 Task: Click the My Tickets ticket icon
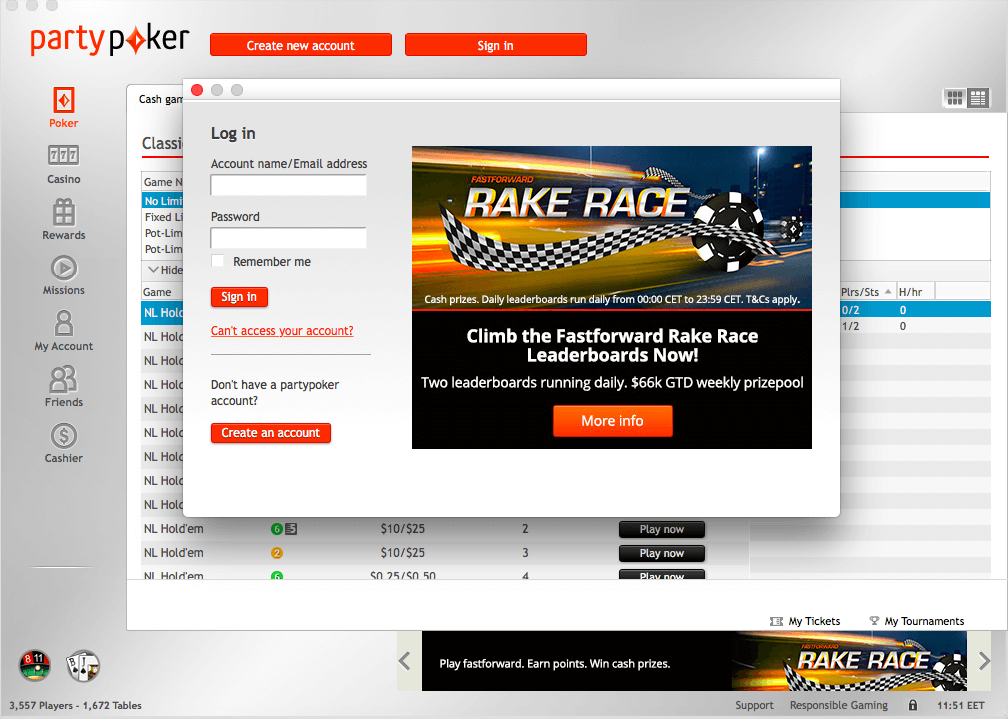[x=776, y=621]
